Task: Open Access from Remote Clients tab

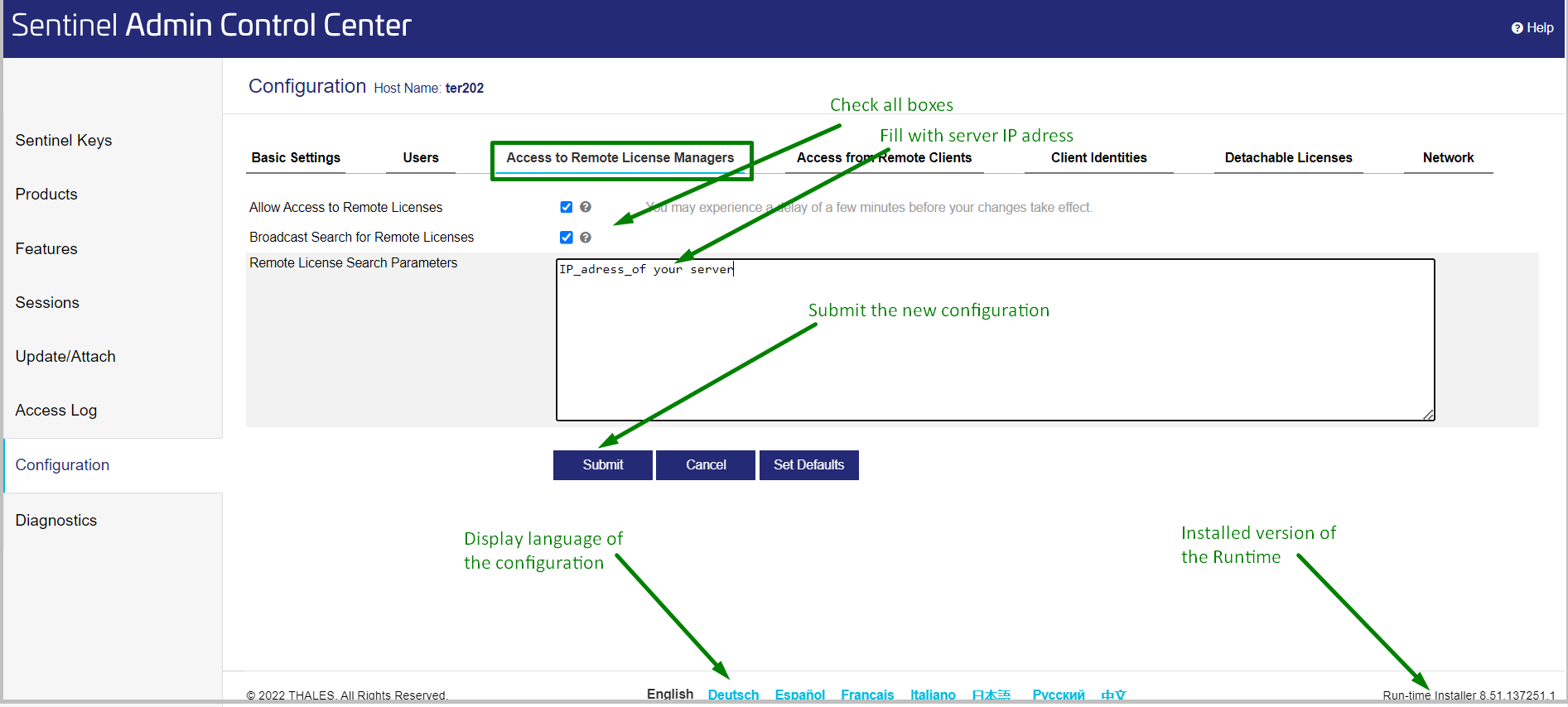Action: (884, 157)
